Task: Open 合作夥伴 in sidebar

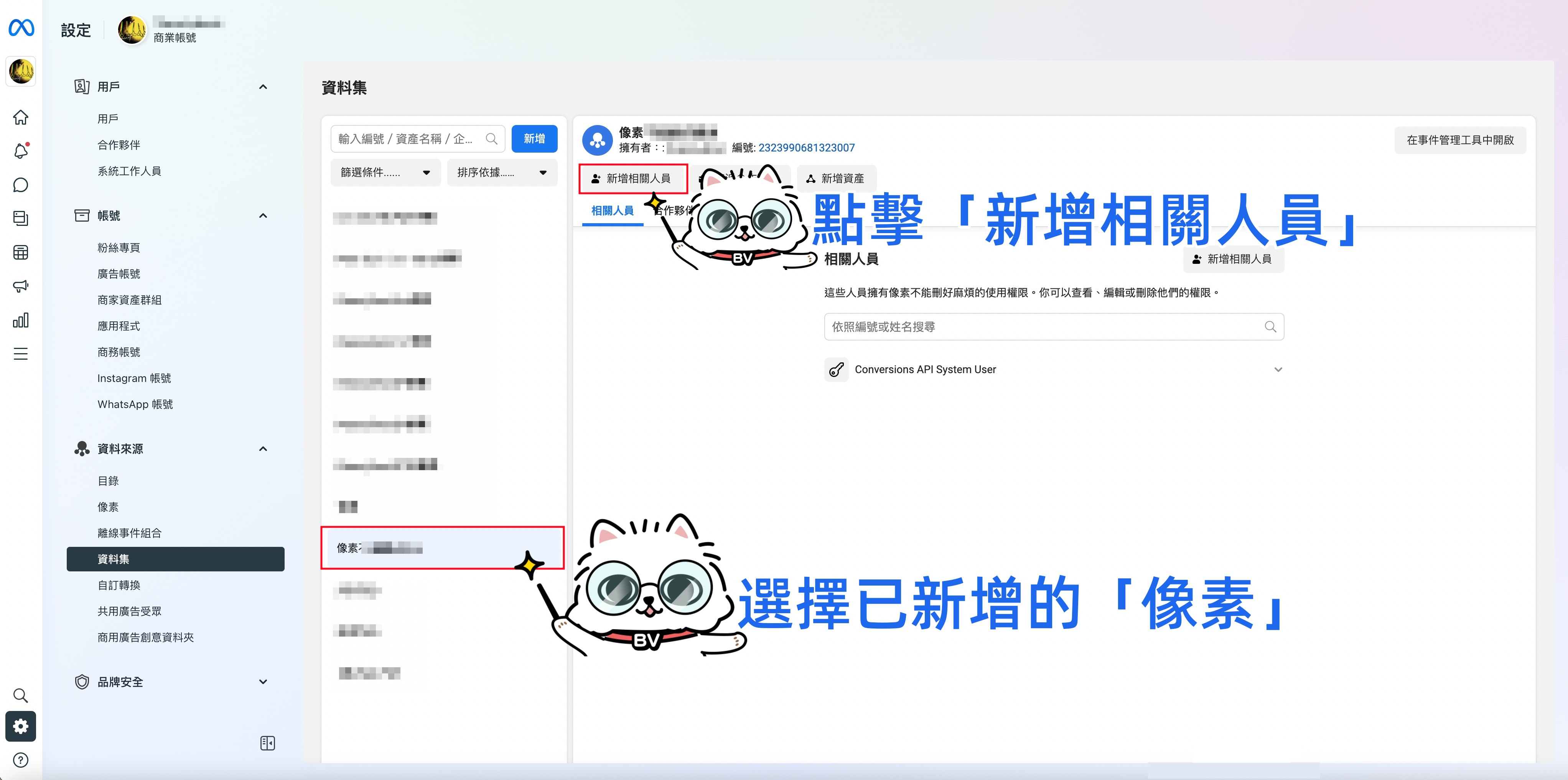Action: (119, 145)
